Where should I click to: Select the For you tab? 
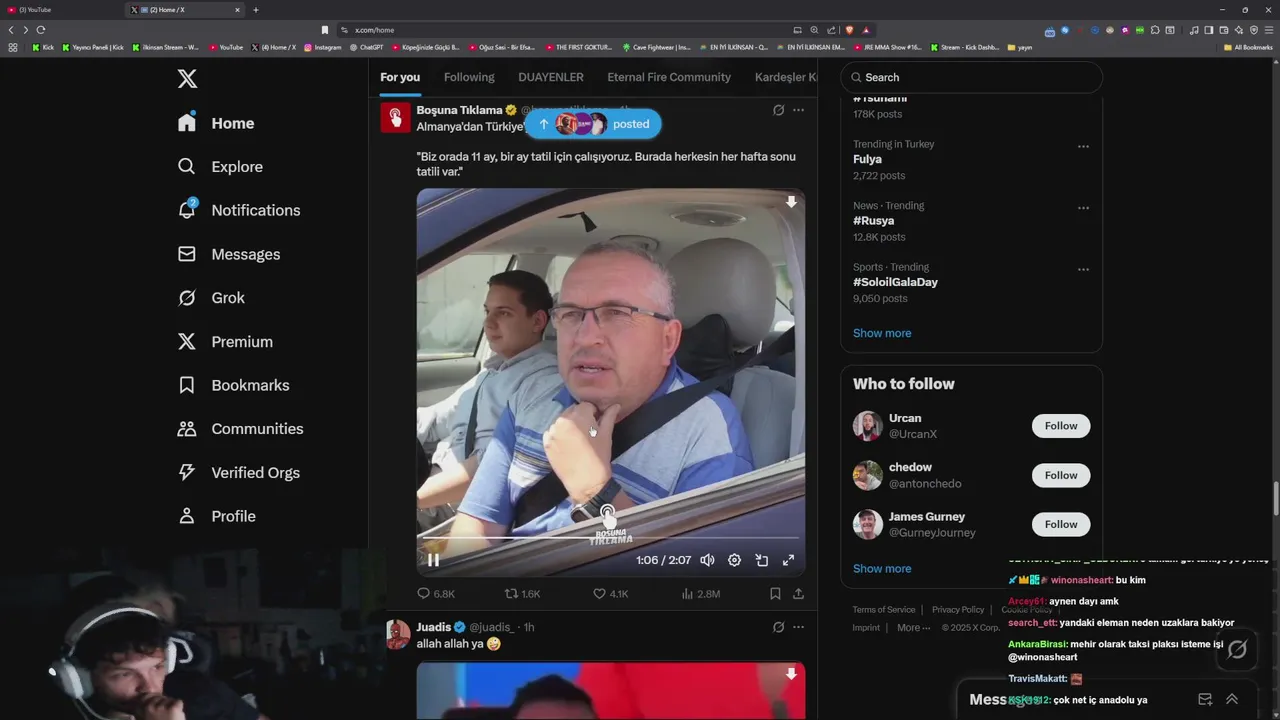[400, 77]
